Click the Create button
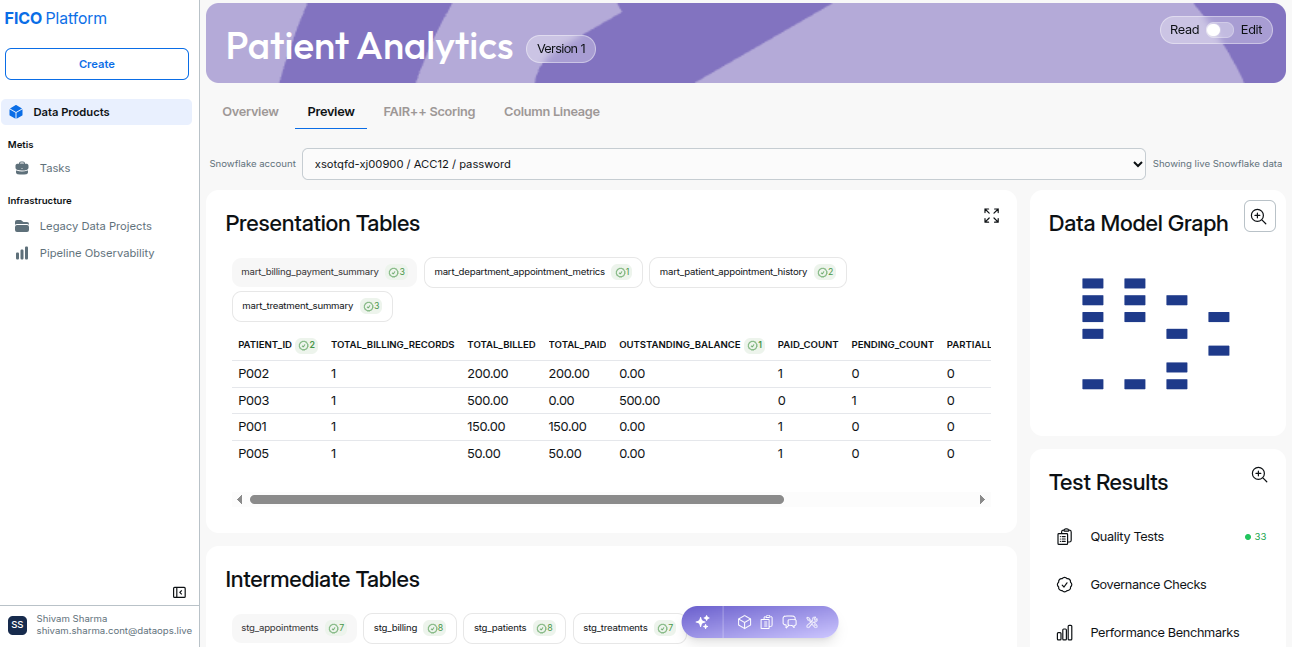Screen dimensions: 1292x647 tap(97, 64)
